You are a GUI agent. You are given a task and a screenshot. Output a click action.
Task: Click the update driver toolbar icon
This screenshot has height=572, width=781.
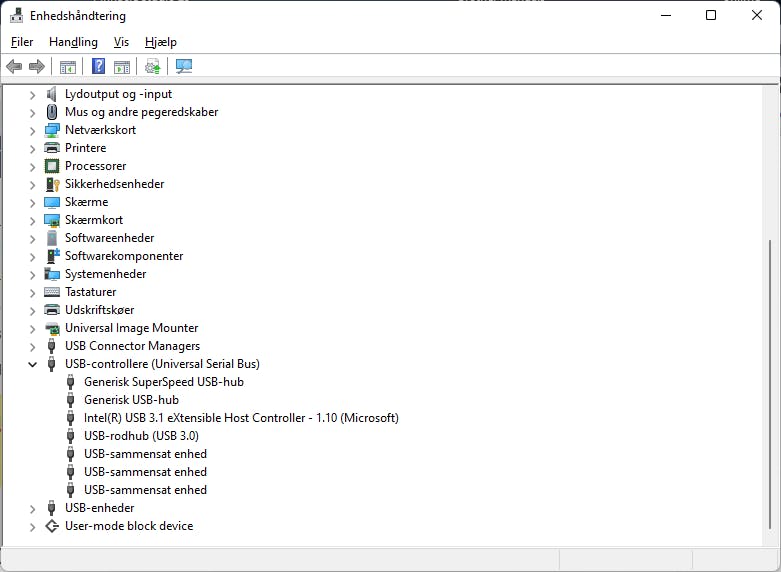point(152,66)
